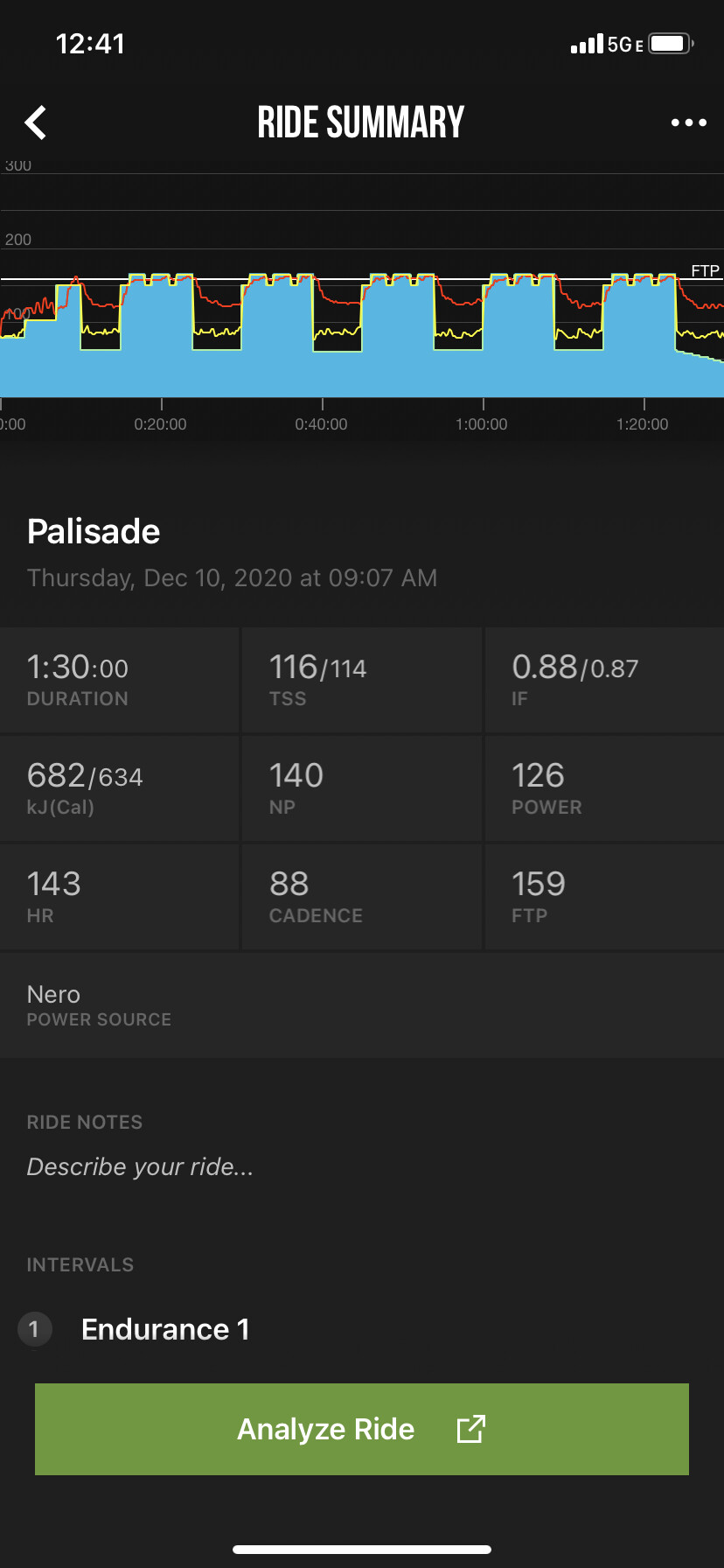Tap the battery icon in status bar
724x1568 pixels.
[x=671, y=44]
